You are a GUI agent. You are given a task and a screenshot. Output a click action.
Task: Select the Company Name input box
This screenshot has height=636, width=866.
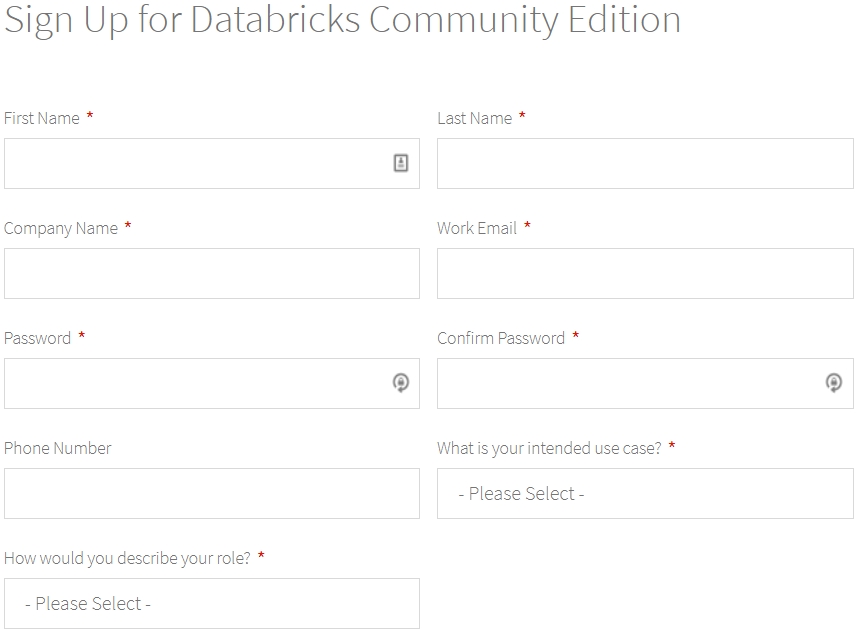[212, 274]
